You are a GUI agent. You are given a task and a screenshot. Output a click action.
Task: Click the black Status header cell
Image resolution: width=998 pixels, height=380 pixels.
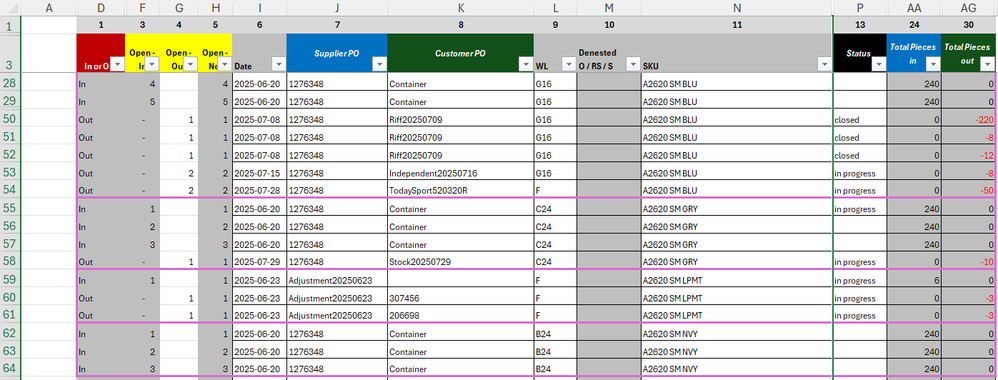click(860, 53)
